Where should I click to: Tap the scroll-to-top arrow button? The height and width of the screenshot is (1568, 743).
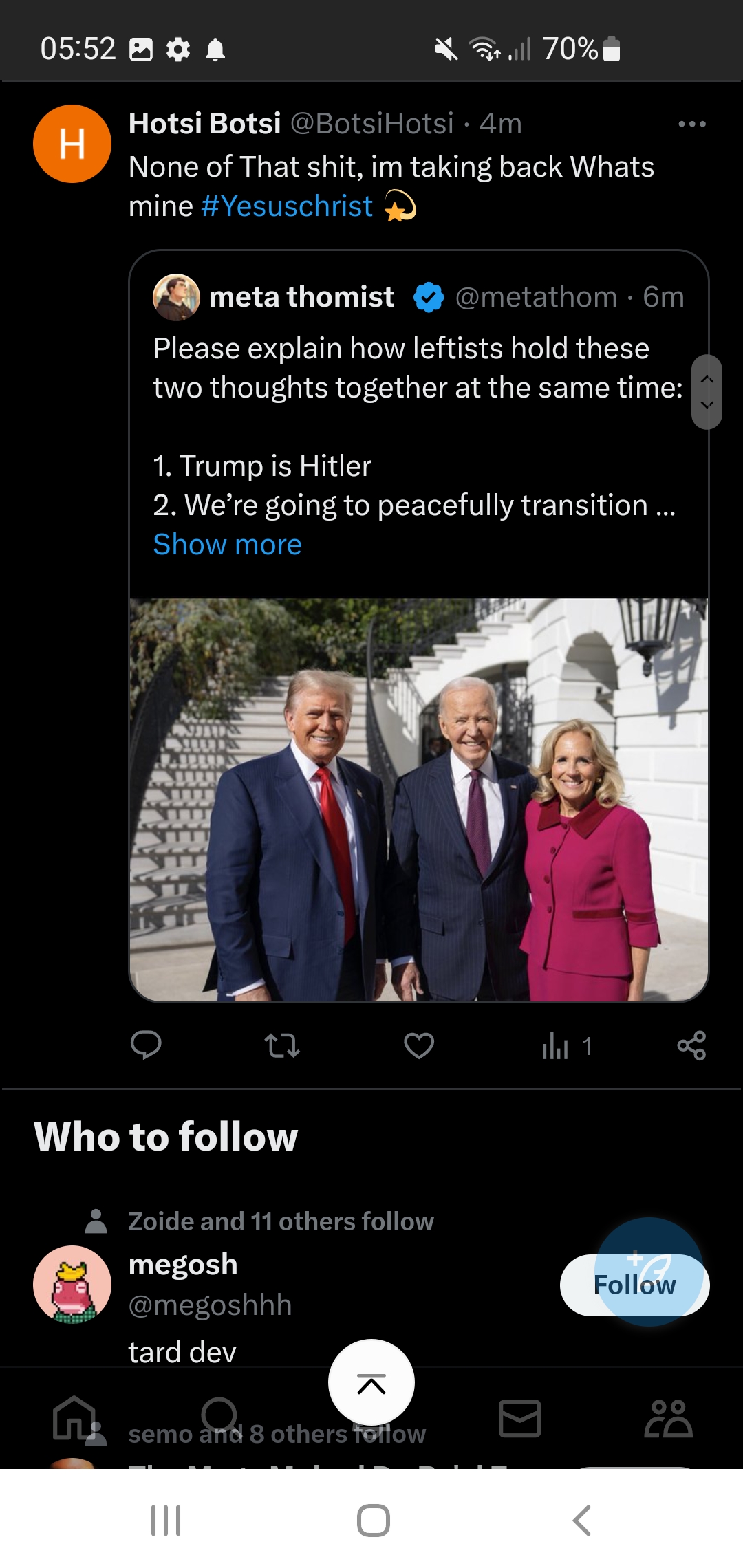tap(371, 1382)
